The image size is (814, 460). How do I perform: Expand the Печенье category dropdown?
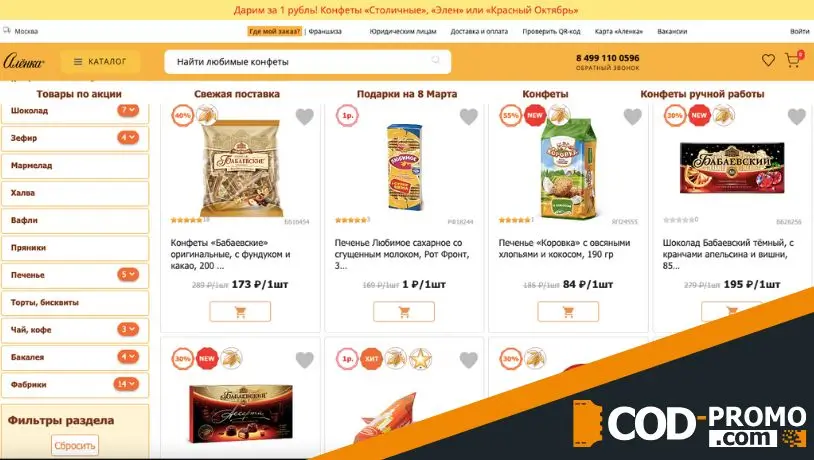click(128, 275)
